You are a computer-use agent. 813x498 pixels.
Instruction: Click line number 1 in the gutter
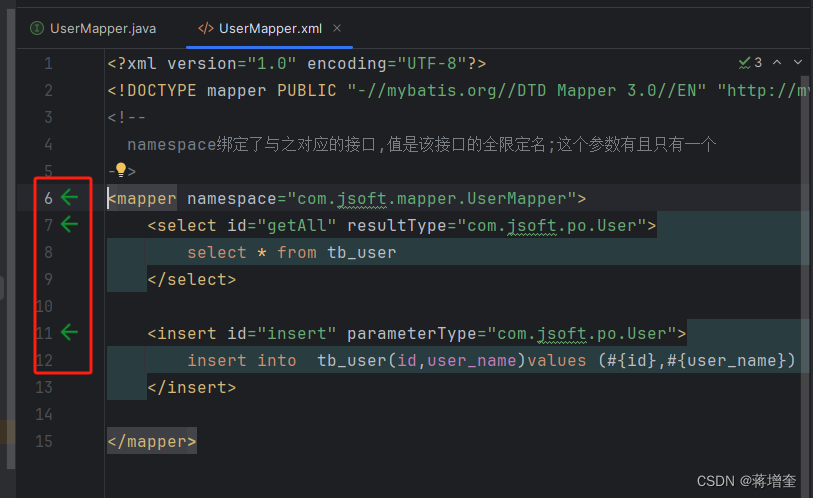point(48,64)
